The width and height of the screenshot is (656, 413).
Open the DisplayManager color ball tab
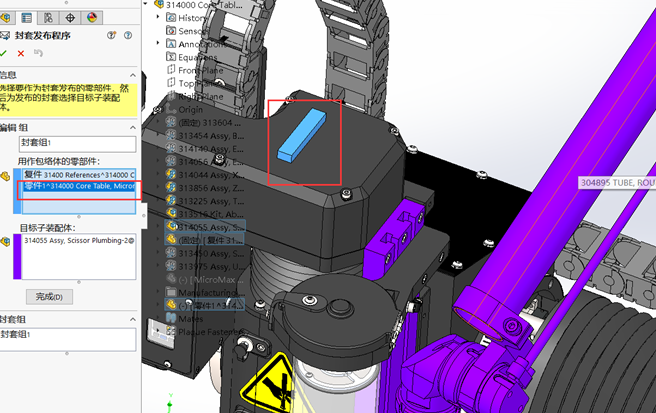tap(92, 18)
